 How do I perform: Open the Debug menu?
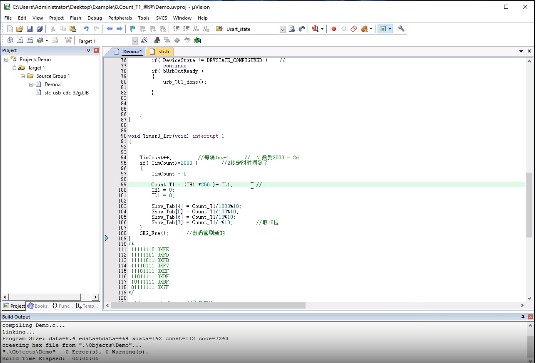[95, 18]
